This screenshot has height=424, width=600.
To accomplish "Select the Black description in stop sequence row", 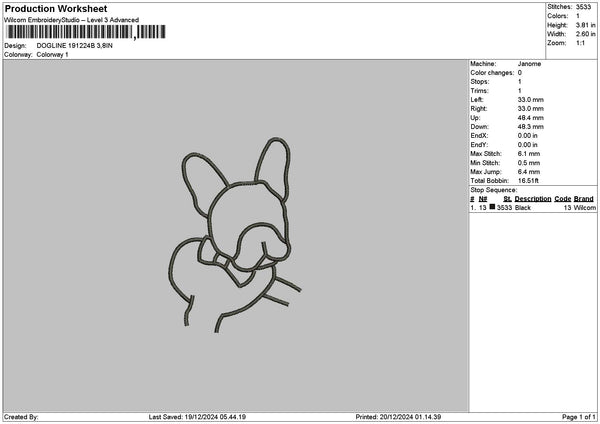I will [x=523, y=208].
